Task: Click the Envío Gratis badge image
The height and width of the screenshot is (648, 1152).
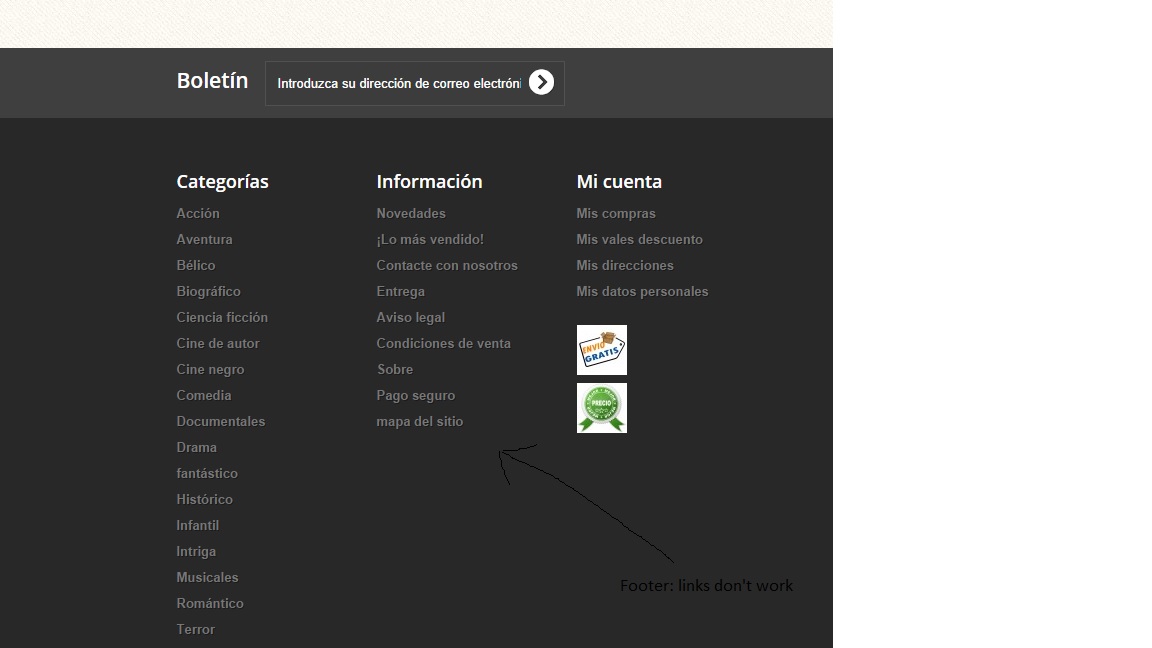Action: (602, 350)
